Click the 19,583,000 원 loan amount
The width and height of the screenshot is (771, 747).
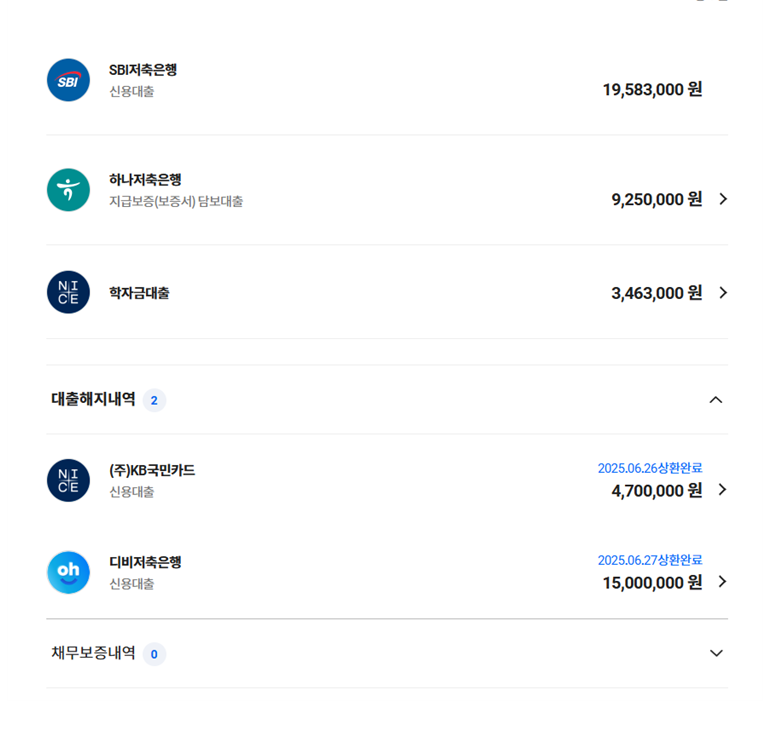pyautogui.click(x=652, y=90)
